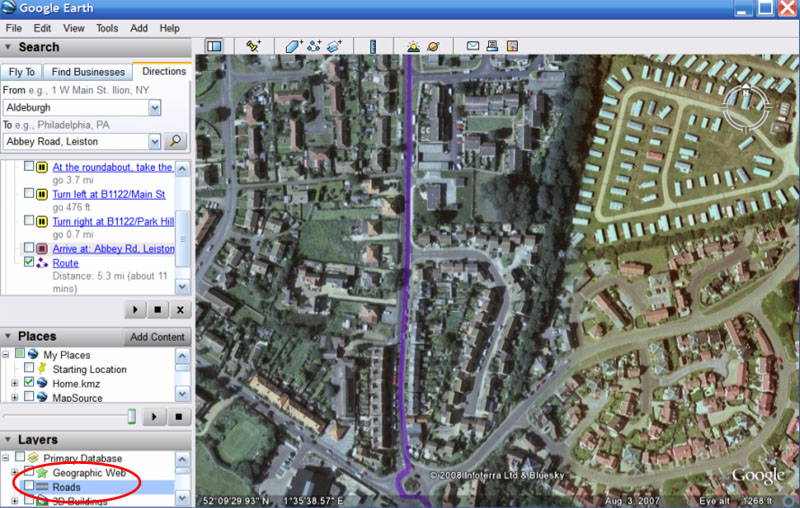The width and height of the screenshot is (800, 508).
Task: Play the directions tour button
Action: (x=135, y=310)
